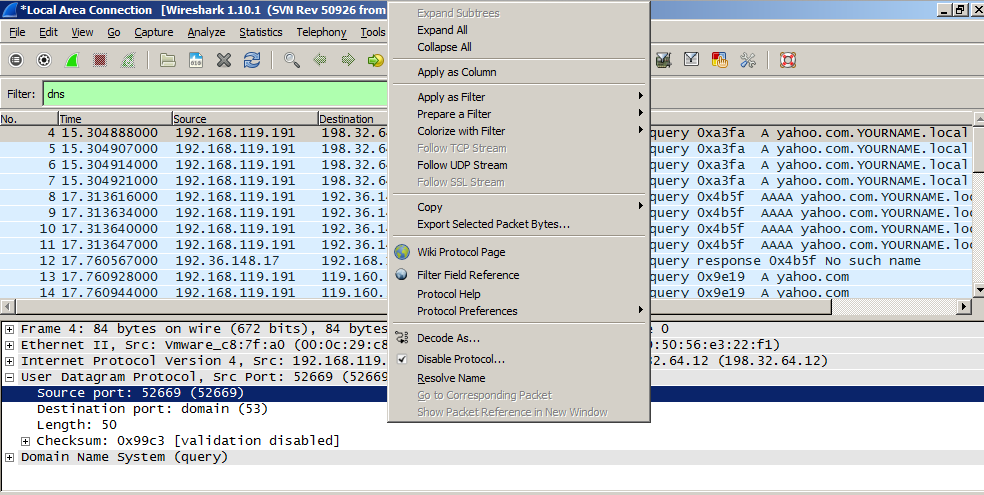This screenshot has width=984, height=495.
Task: Expand the Frame 4 tree node
Action: click(x=9, y=329)
